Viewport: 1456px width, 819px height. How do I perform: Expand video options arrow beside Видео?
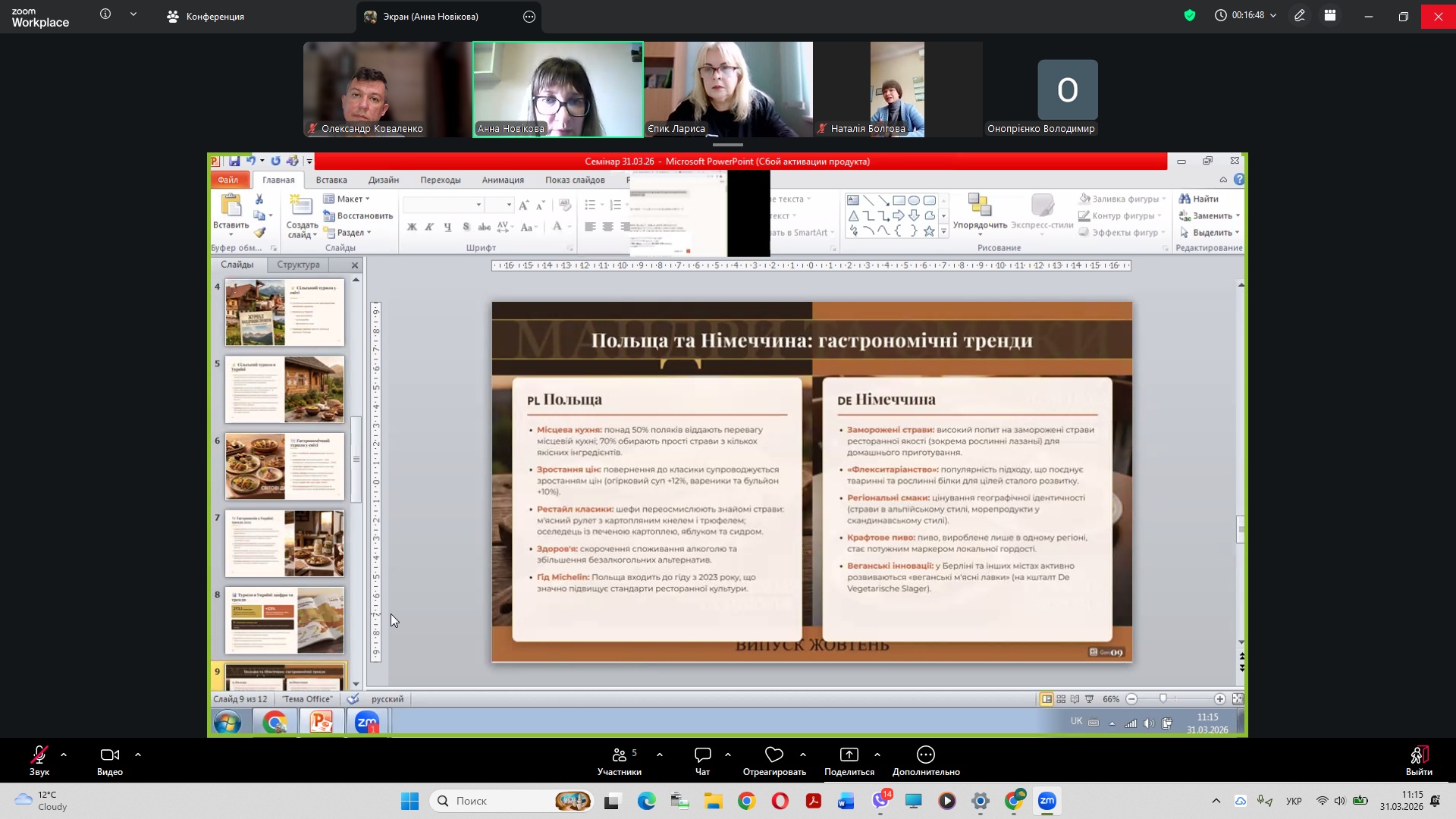click(138, 755)
